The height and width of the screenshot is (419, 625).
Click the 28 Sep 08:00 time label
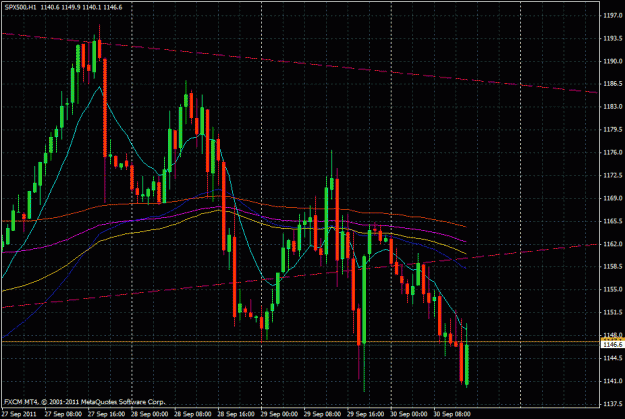tap(193, 414)
